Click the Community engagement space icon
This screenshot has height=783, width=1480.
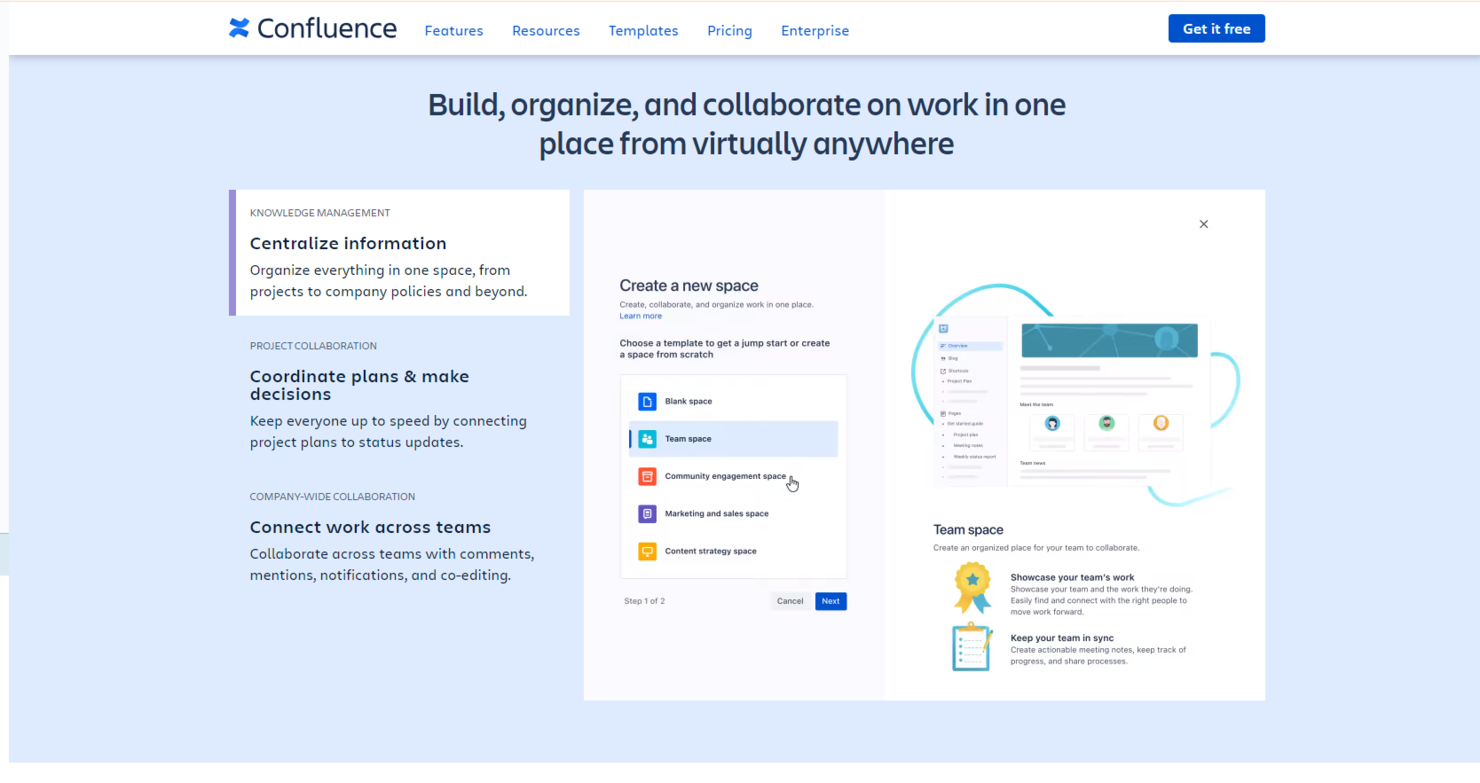[x=647, y=476]
